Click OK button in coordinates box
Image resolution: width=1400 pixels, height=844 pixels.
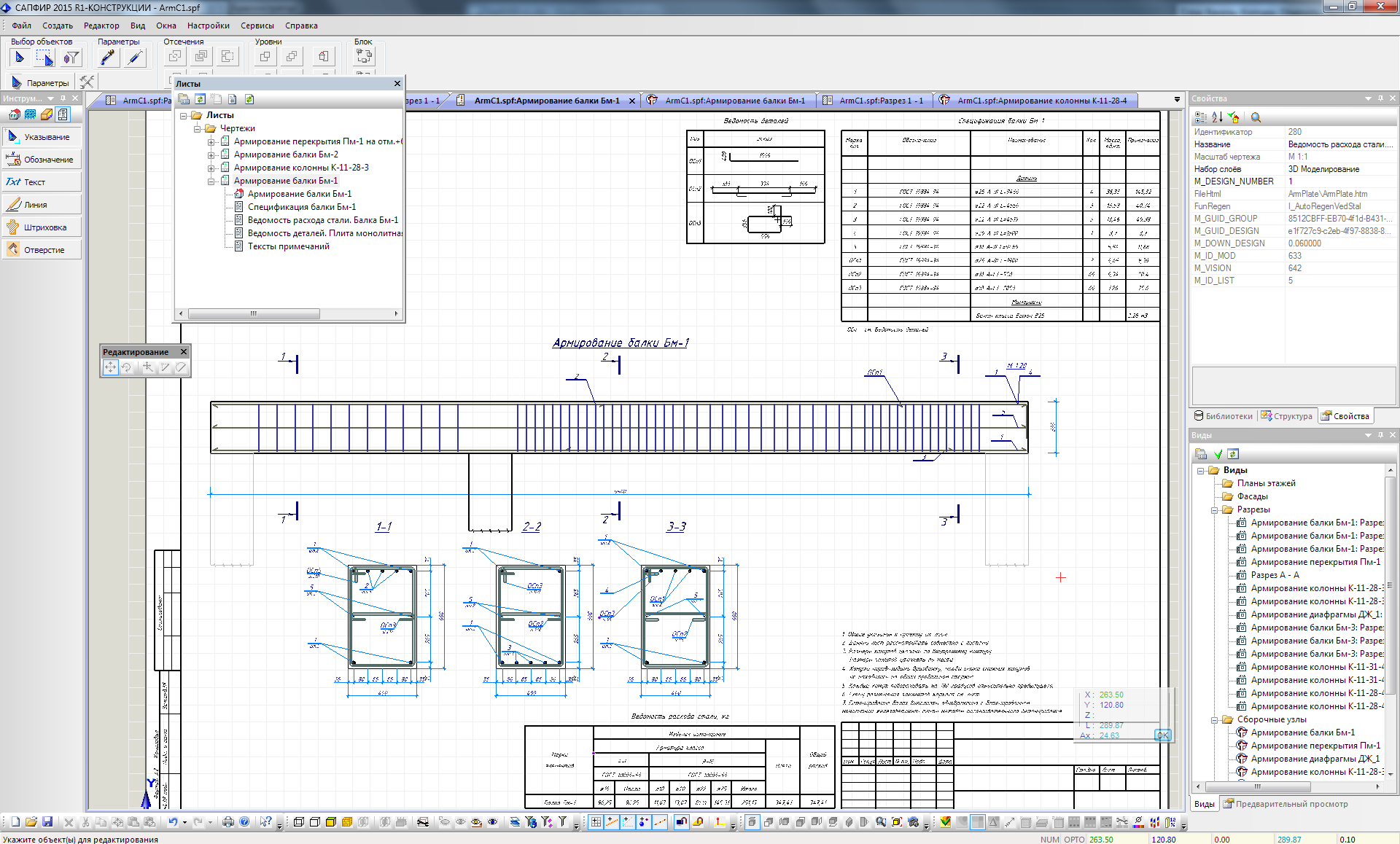[1162, 735]
